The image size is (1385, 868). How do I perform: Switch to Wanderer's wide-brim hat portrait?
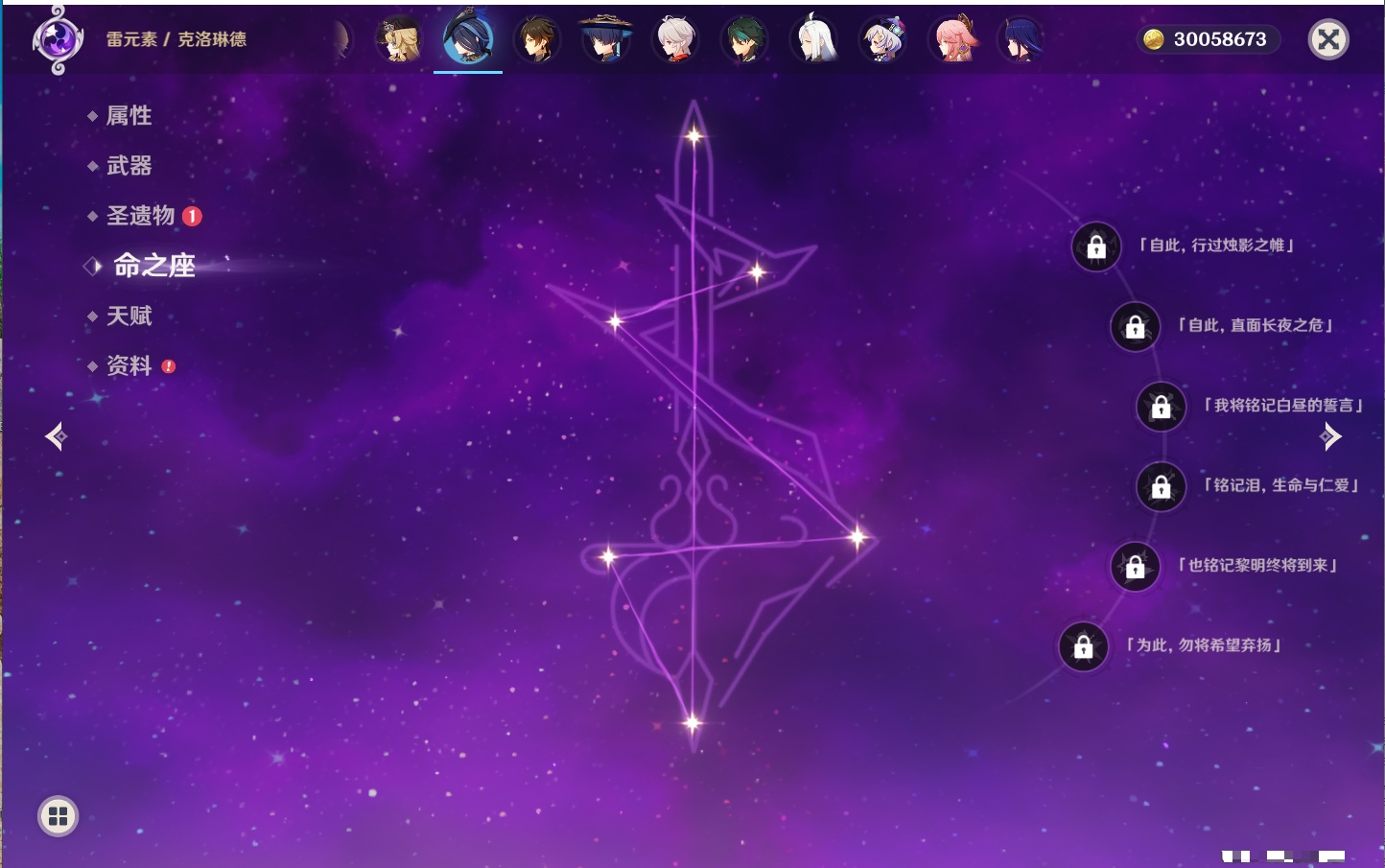pos(606,39)
